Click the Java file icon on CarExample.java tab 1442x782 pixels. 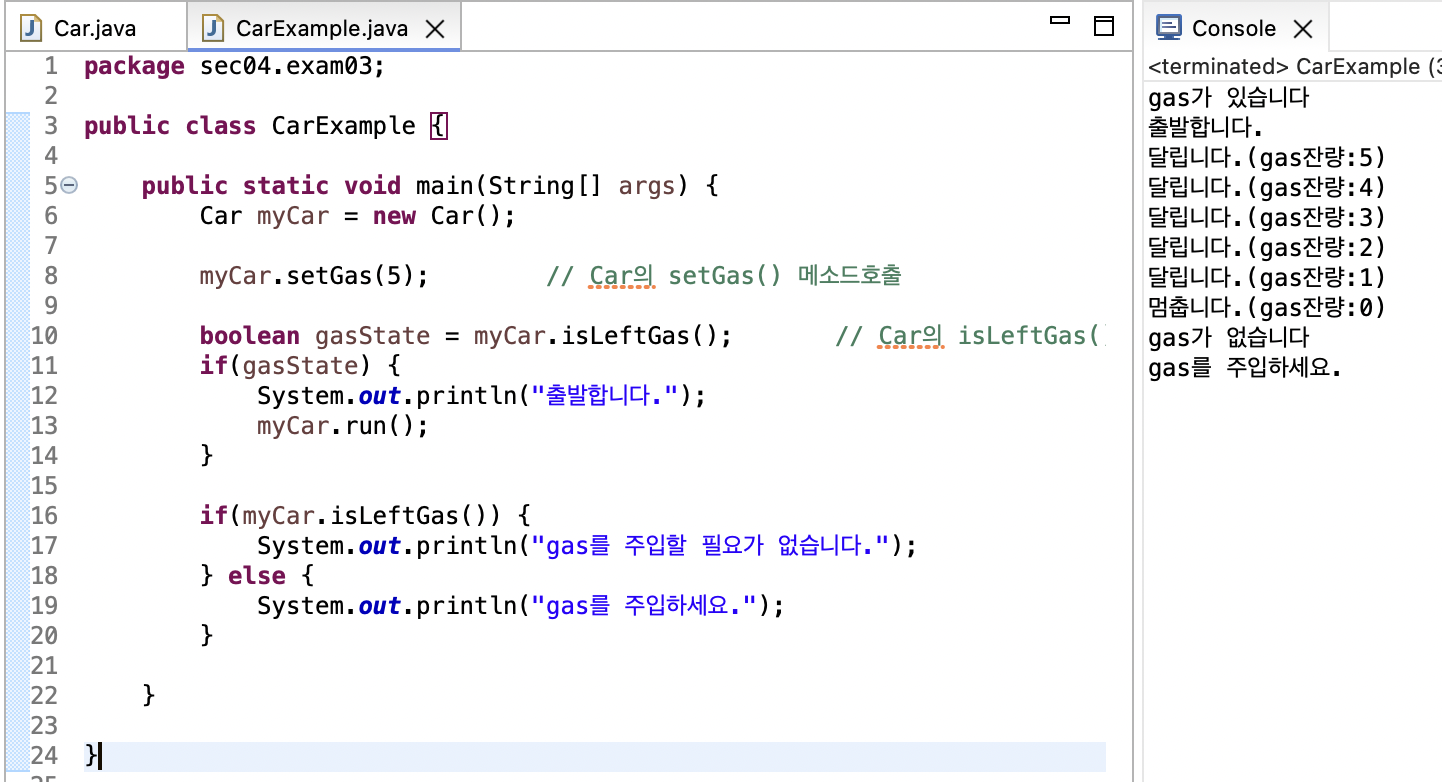212,28
